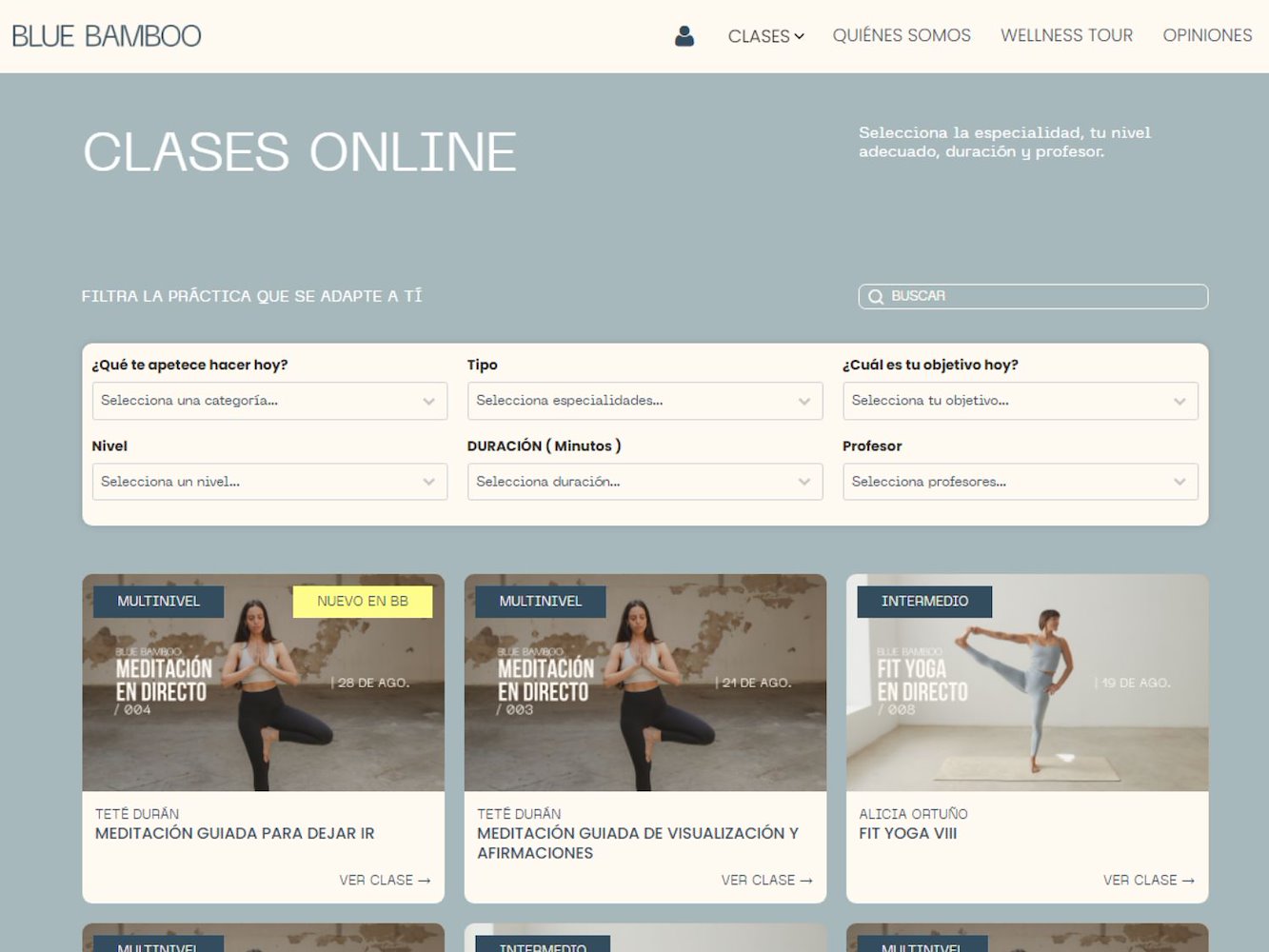The height and width of the screenshot is (952, 1269).
Task: Click VER CLASE for Meditación para dejar ir
Action: 385,881
